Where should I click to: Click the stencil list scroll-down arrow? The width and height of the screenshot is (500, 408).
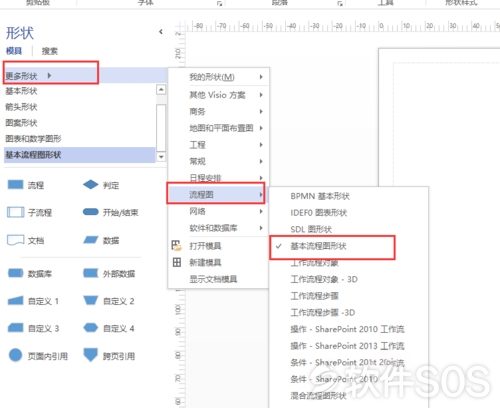point(161,157)
